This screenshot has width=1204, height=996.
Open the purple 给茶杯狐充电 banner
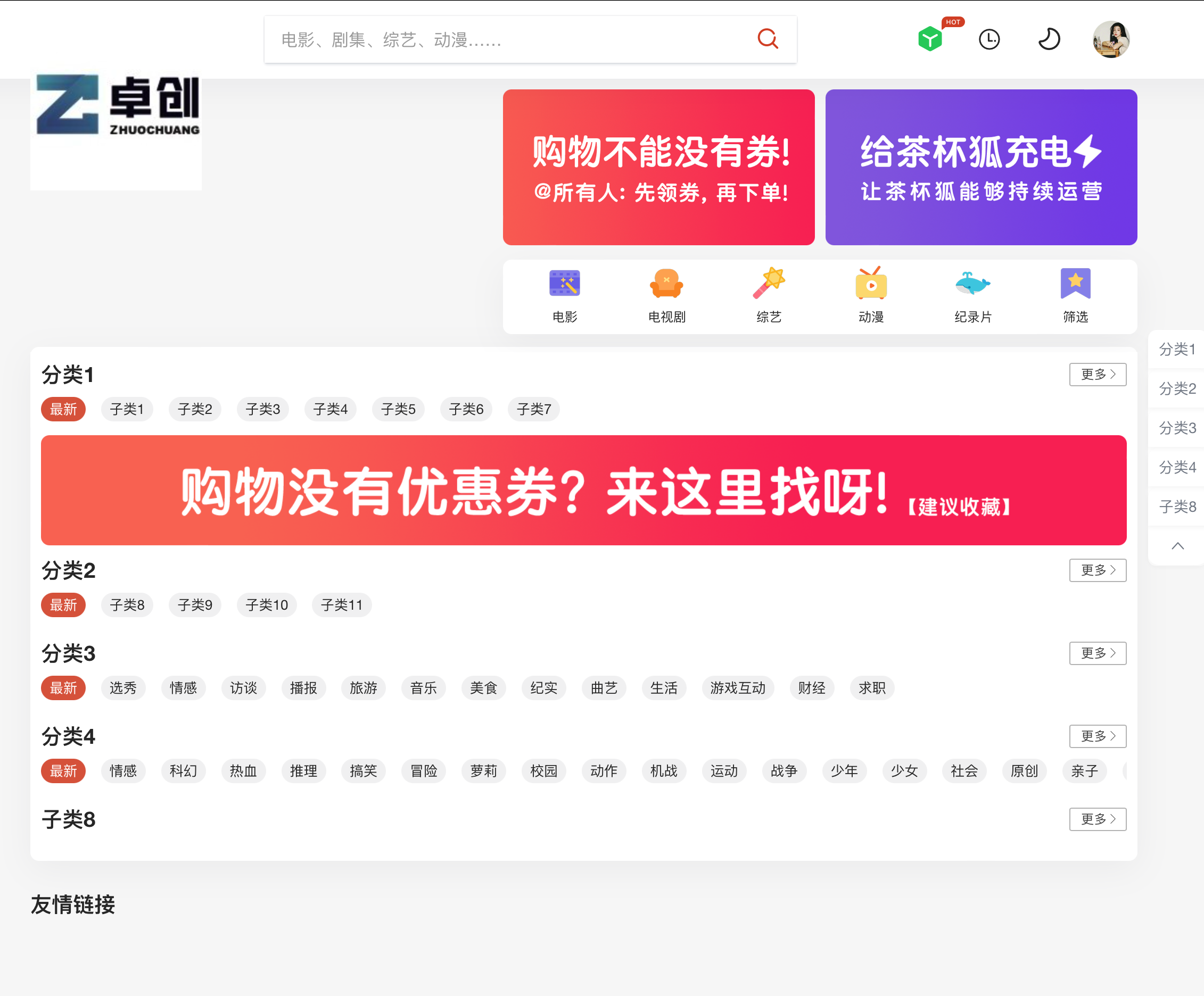(x=981, y=168)
